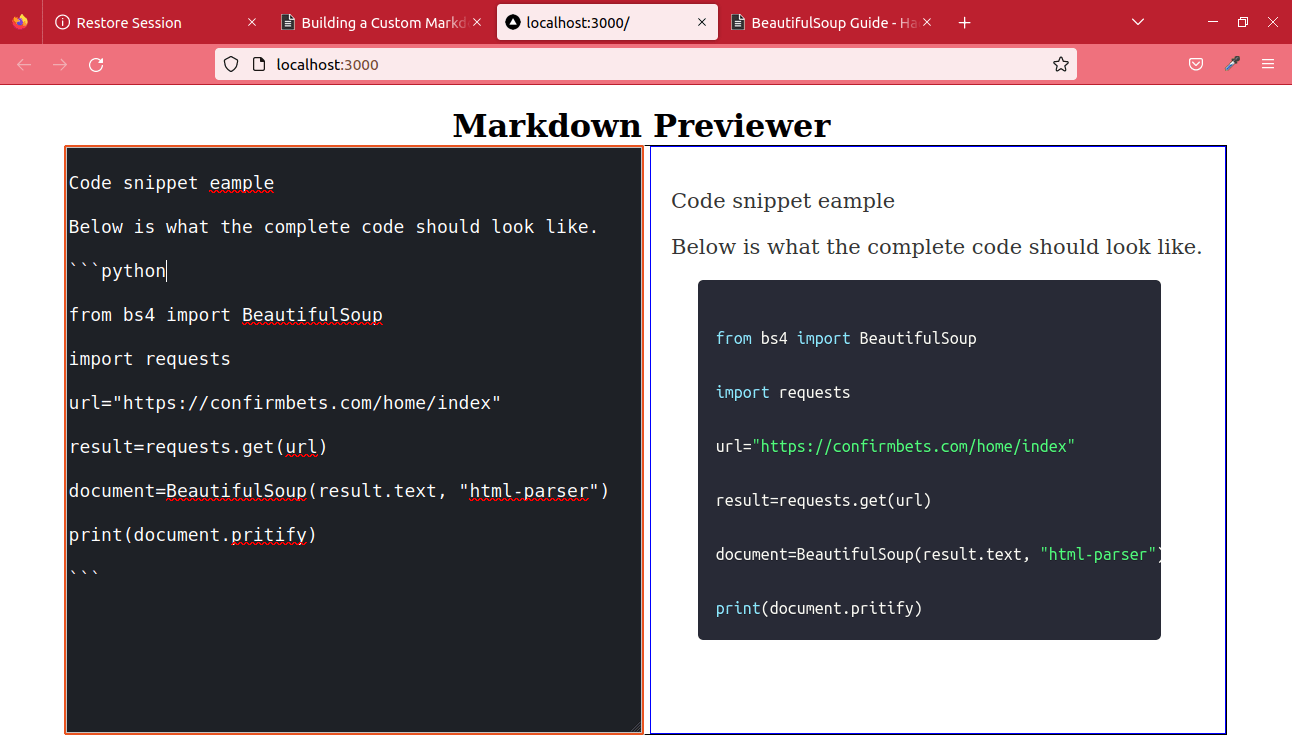This screenshot has width=1292, height=741.
Task: Open the list-all-tabs dropdown chevron
Action: [1138, 21]
